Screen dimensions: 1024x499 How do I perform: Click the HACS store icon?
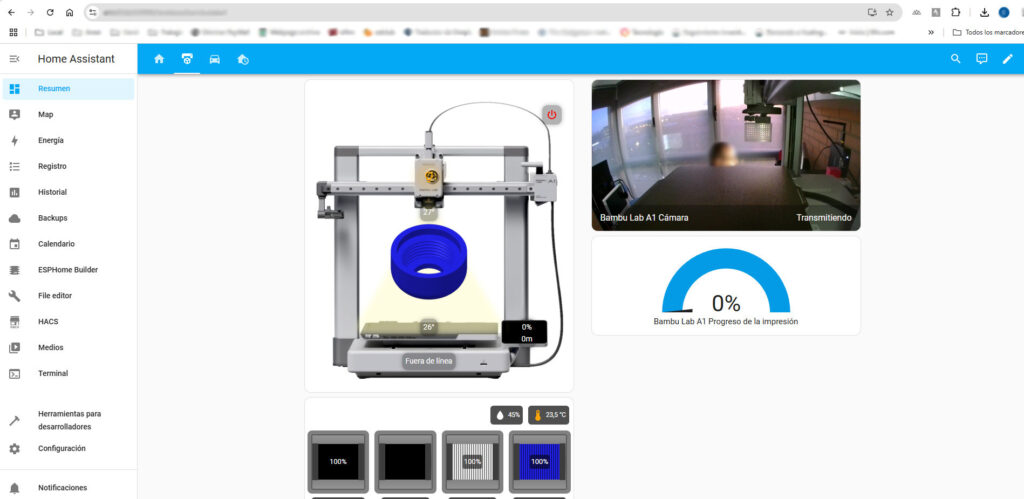14,321
